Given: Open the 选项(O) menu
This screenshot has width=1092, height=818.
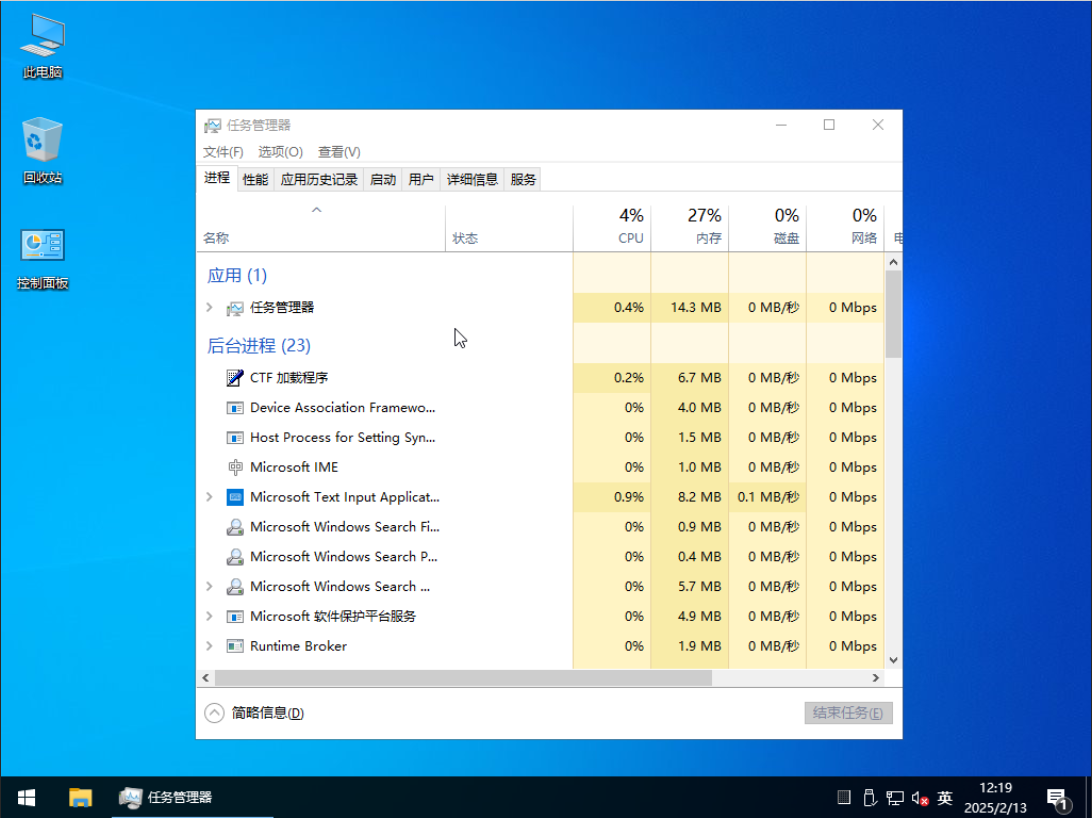Looking at the screenshot, I should coord(280,152).
